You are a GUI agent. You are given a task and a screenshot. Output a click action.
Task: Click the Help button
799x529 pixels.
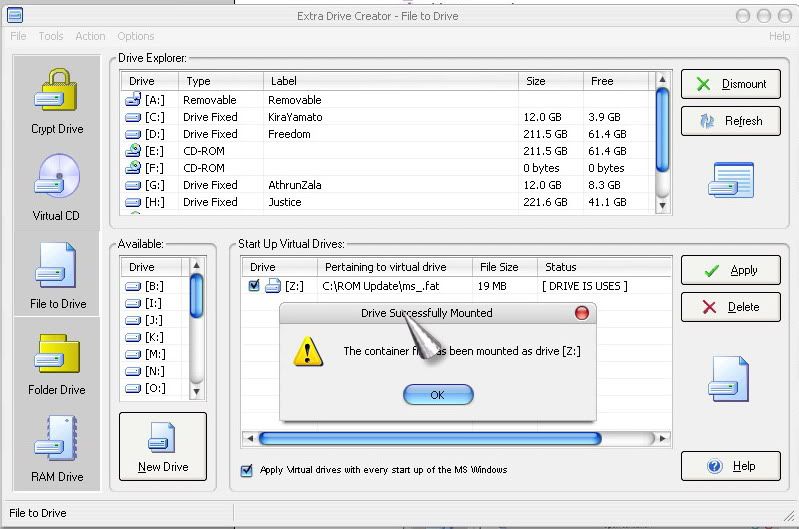pyautogui.click(x=730, y=466)
